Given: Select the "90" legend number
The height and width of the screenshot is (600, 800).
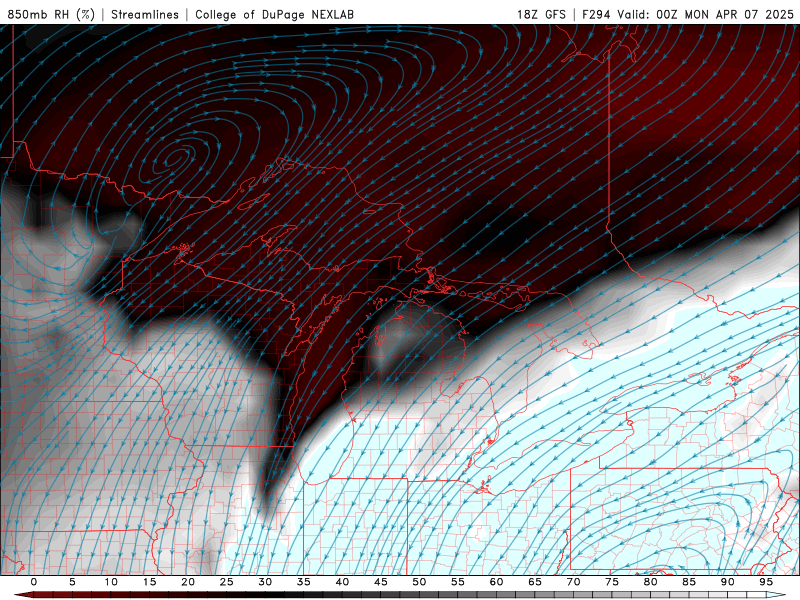Looking at the screenshot, I should (727, 582).
